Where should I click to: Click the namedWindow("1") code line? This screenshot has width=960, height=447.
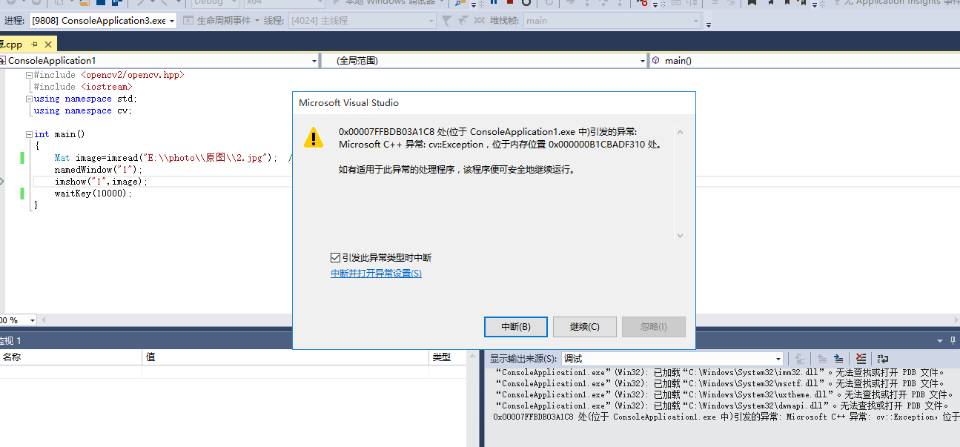tap(98, 170)
